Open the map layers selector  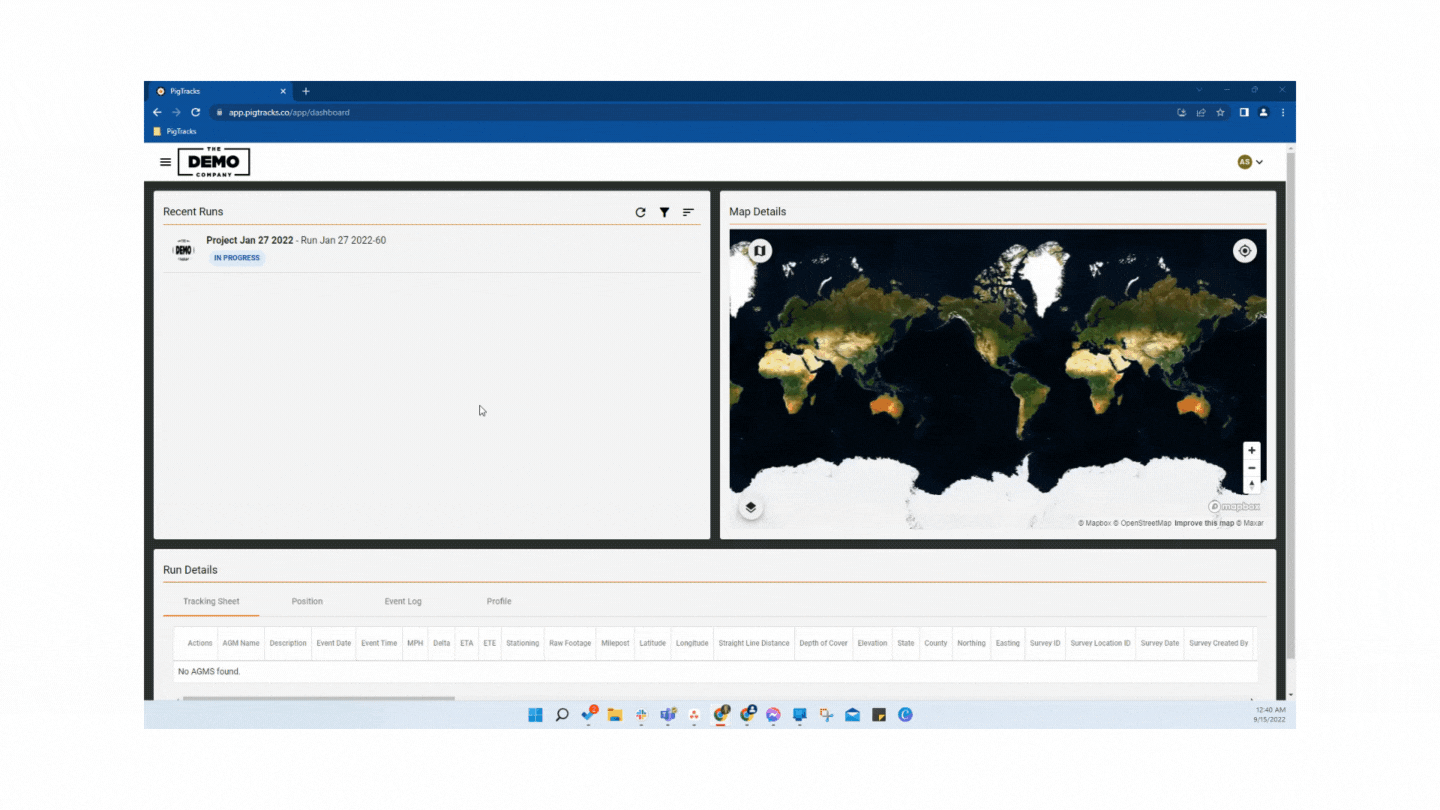click(751, 508)
